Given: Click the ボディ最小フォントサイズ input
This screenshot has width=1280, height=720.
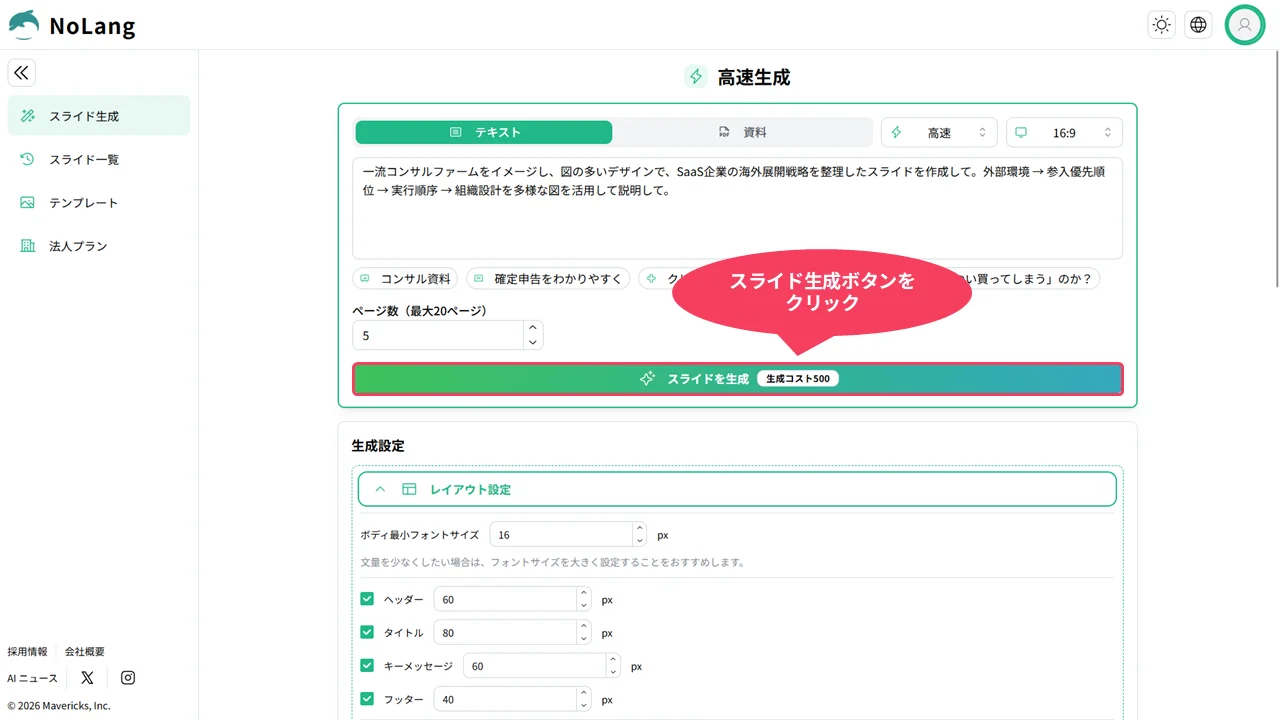Looking at the screenshot, I should (x=561, y=535).
